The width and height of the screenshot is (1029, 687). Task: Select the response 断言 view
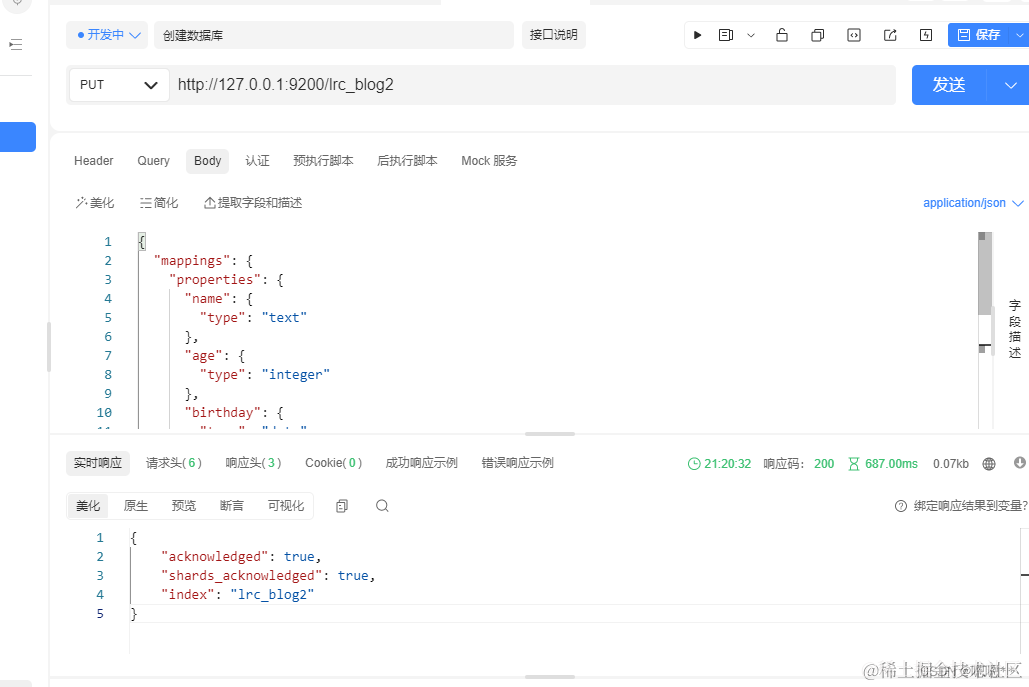(x=232, y=506)
